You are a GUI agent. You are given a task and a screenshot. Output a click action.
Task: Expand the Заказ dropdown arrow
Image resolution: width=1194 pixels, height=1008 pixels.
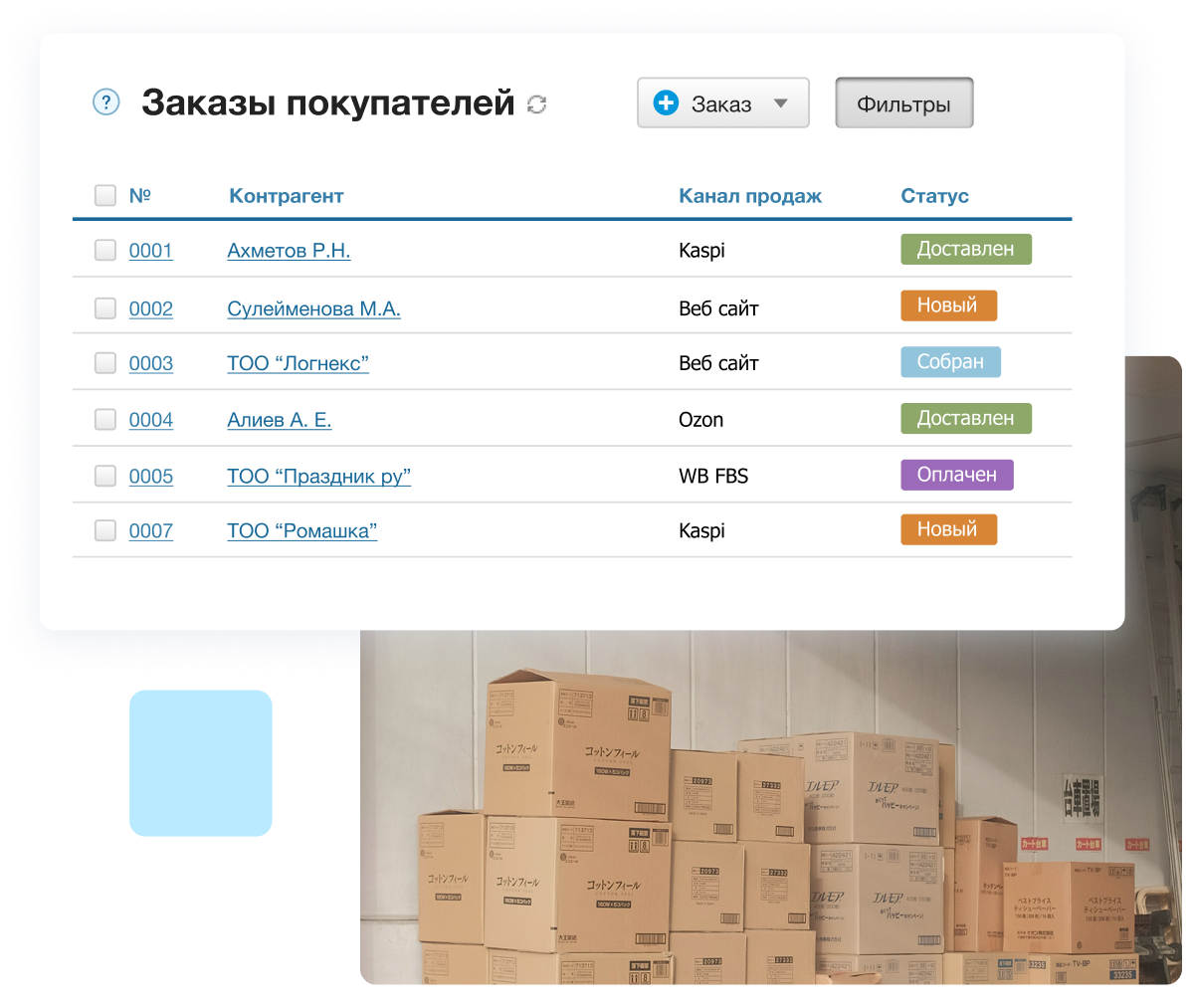[x=781, y=103]
